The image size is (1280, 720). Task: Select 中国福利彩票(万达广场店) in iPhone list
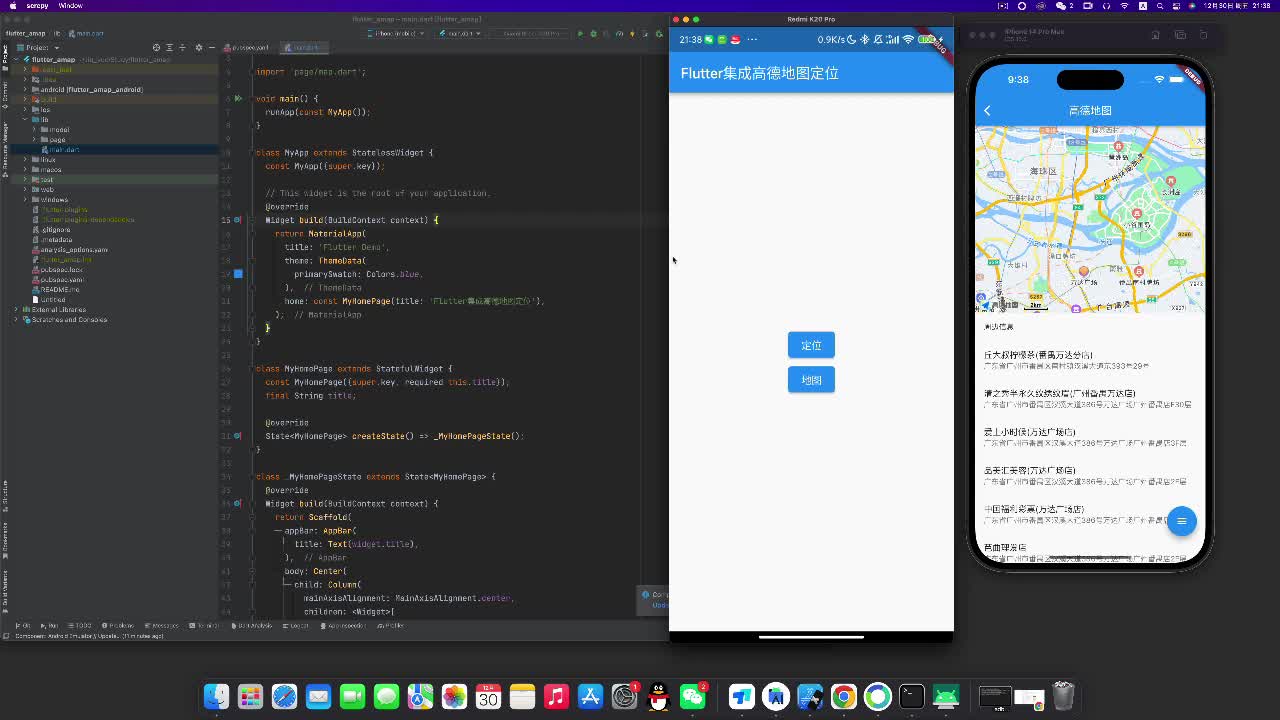click(x=1034, y=509)
